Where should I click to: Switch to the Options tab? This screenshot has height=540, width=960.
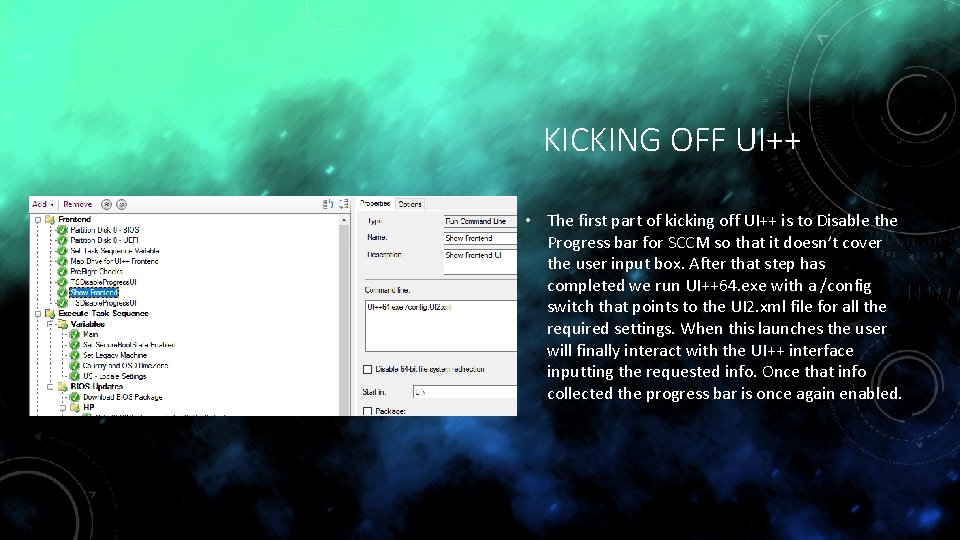point(410,204)
